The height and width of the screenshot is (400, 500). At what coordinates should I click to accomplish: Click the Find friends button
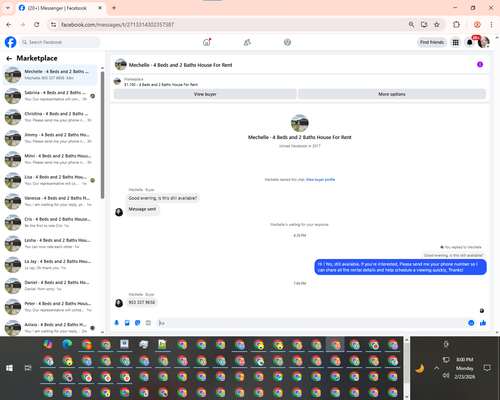click(x=432, y=42)
